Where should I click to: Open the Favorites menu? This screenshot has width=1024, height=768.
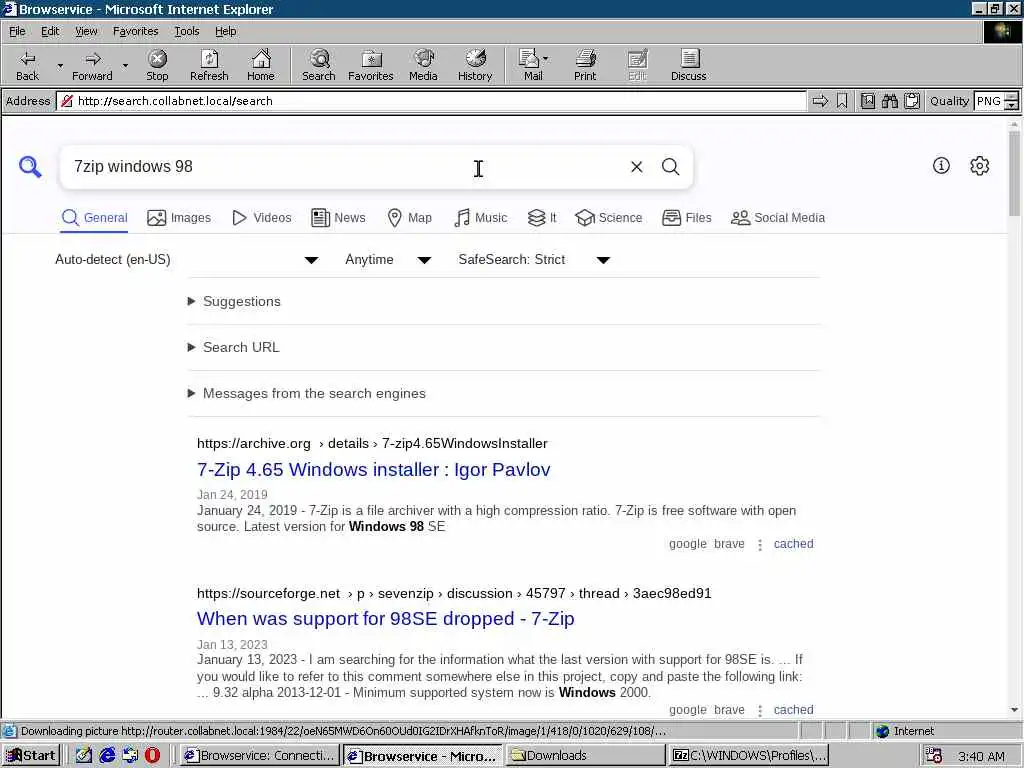[135, 31]
